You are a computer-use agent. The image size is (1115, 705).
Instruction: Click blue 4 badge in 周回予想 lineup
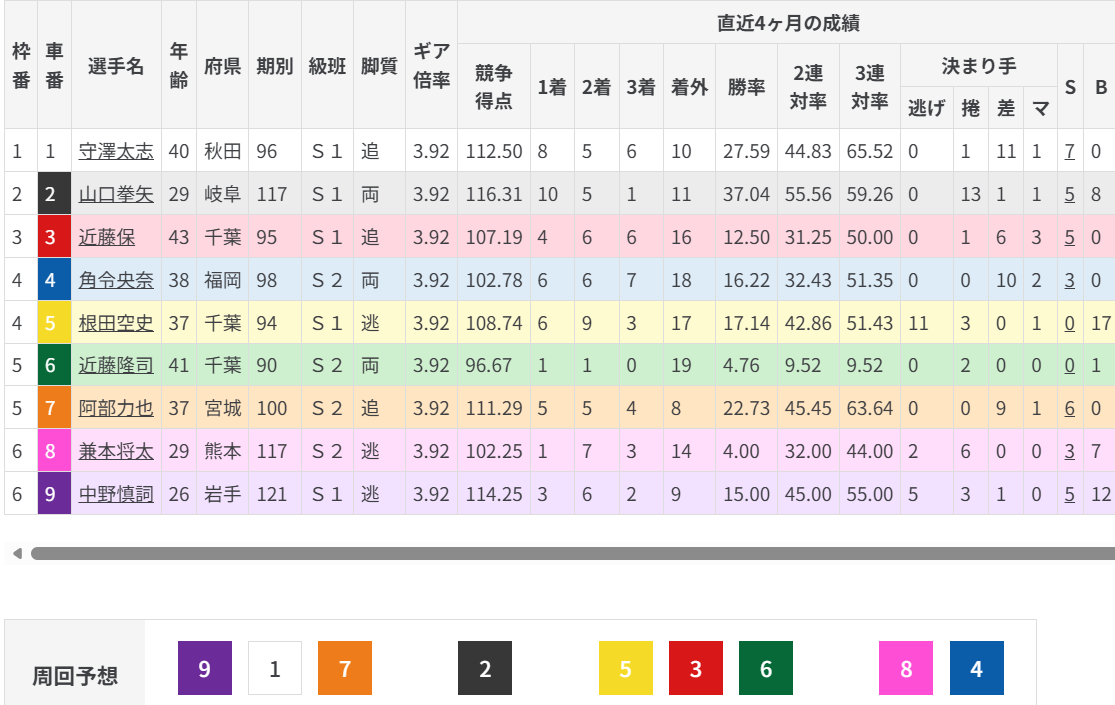[x=976, y=668]
